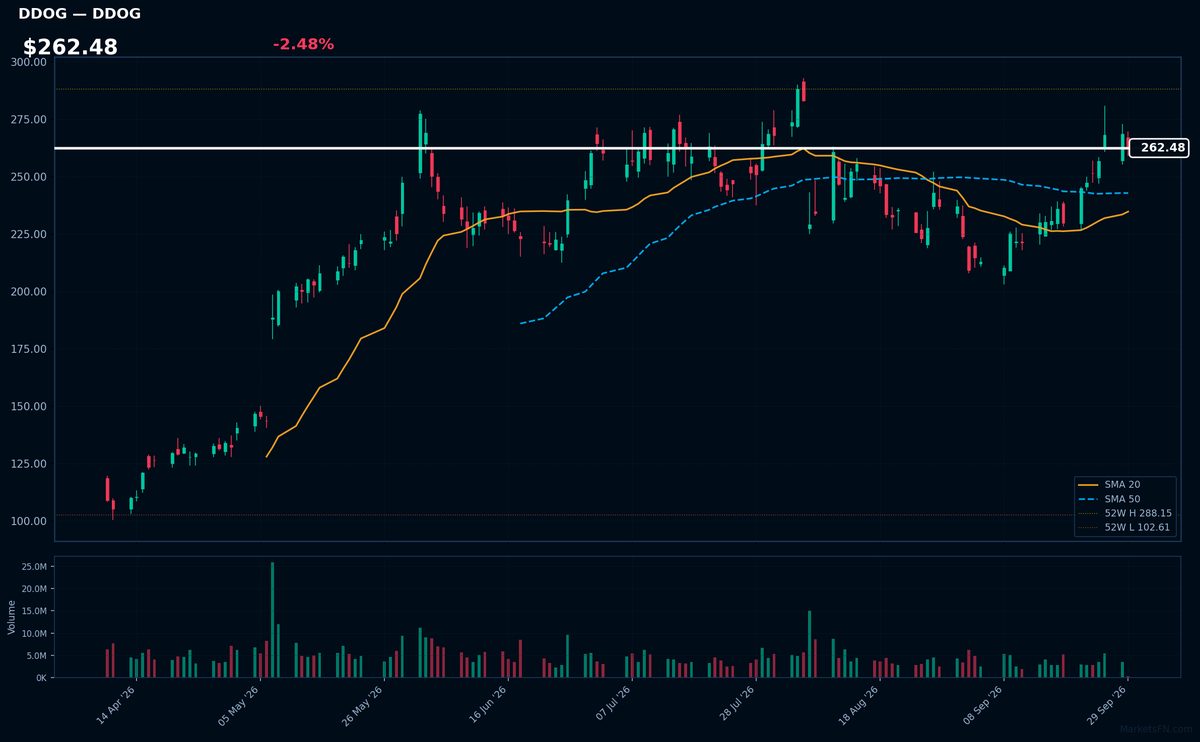This screenshot has width=1200, height=742.
Task: Click the tallest volume bar near 05 May
Action: pos(272,620)
